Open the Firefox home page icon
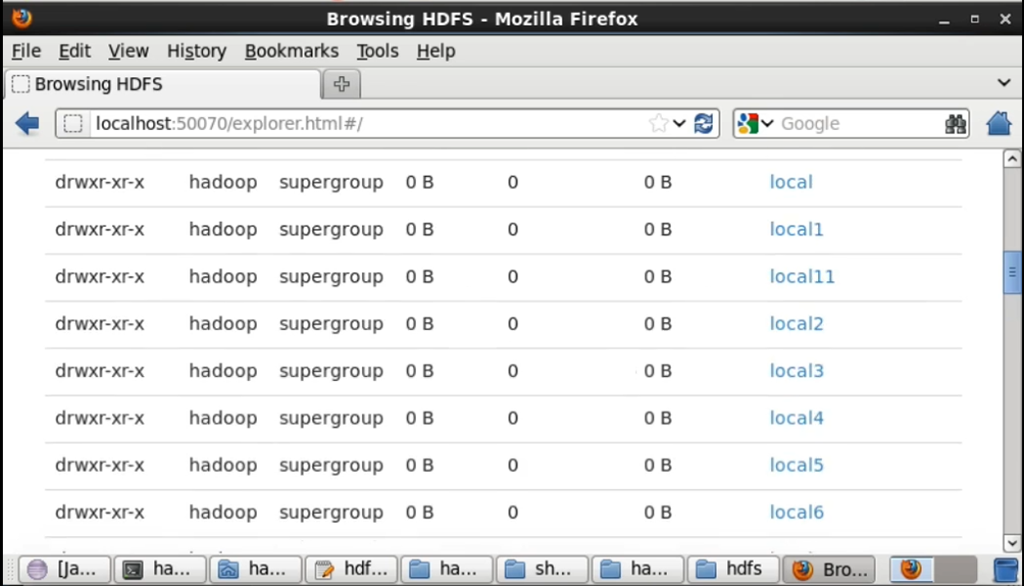 point(999,123)
